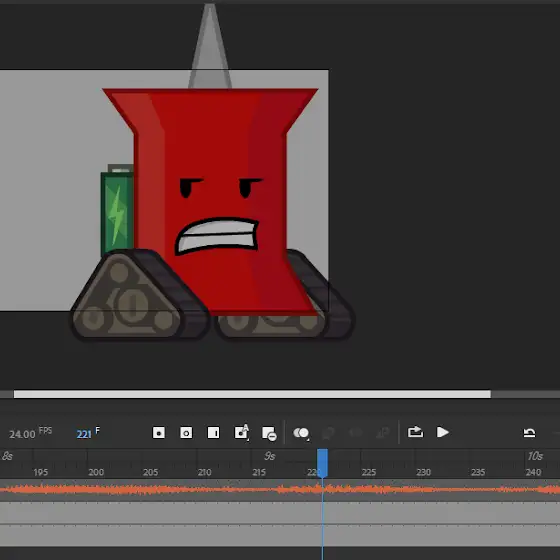Screen dimensions: 560x560
Task: Click the loop playback arrow-box icon
Action: coord(415,432)
